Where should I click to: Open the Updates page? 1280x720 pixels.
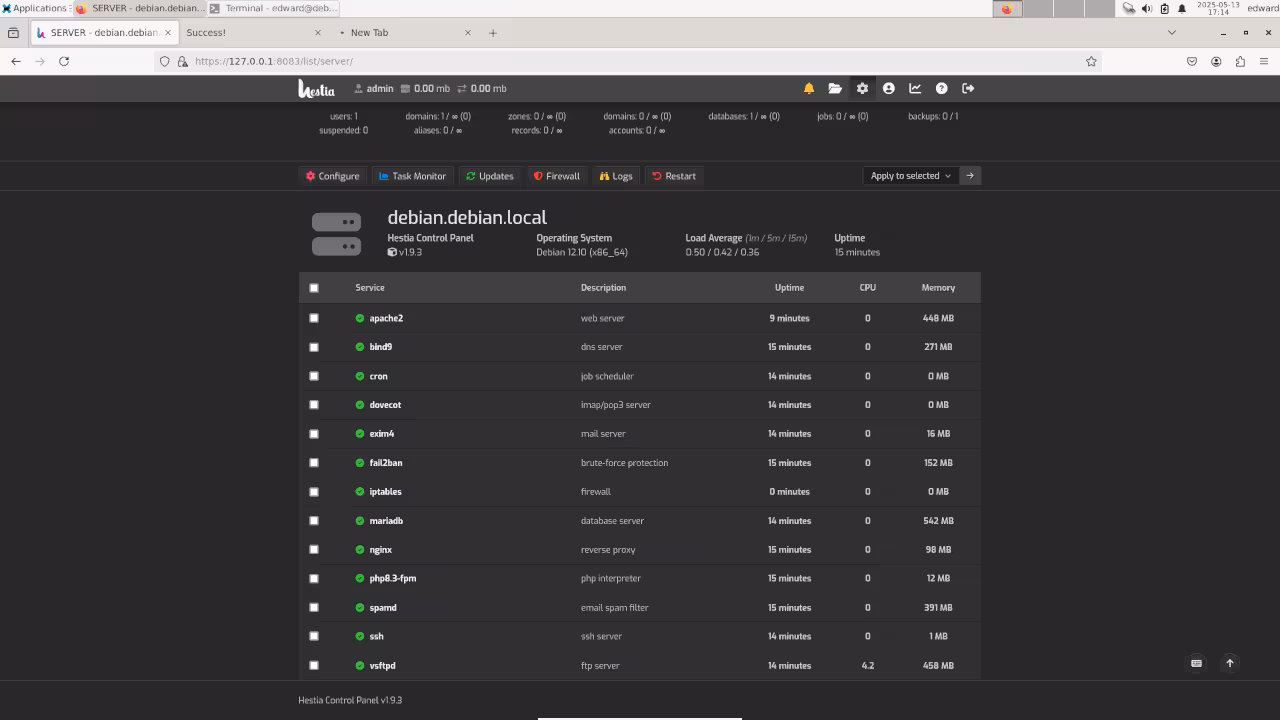490,176
